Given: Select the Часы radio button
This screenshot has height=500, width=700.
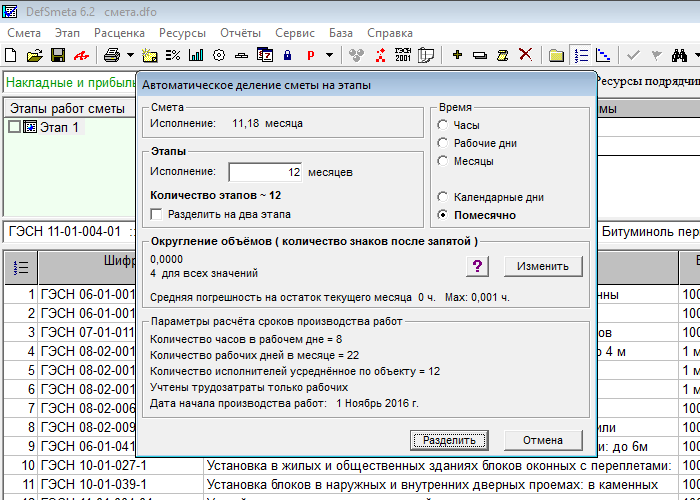Looking at the screenshot, I should [x=443, y=126].
